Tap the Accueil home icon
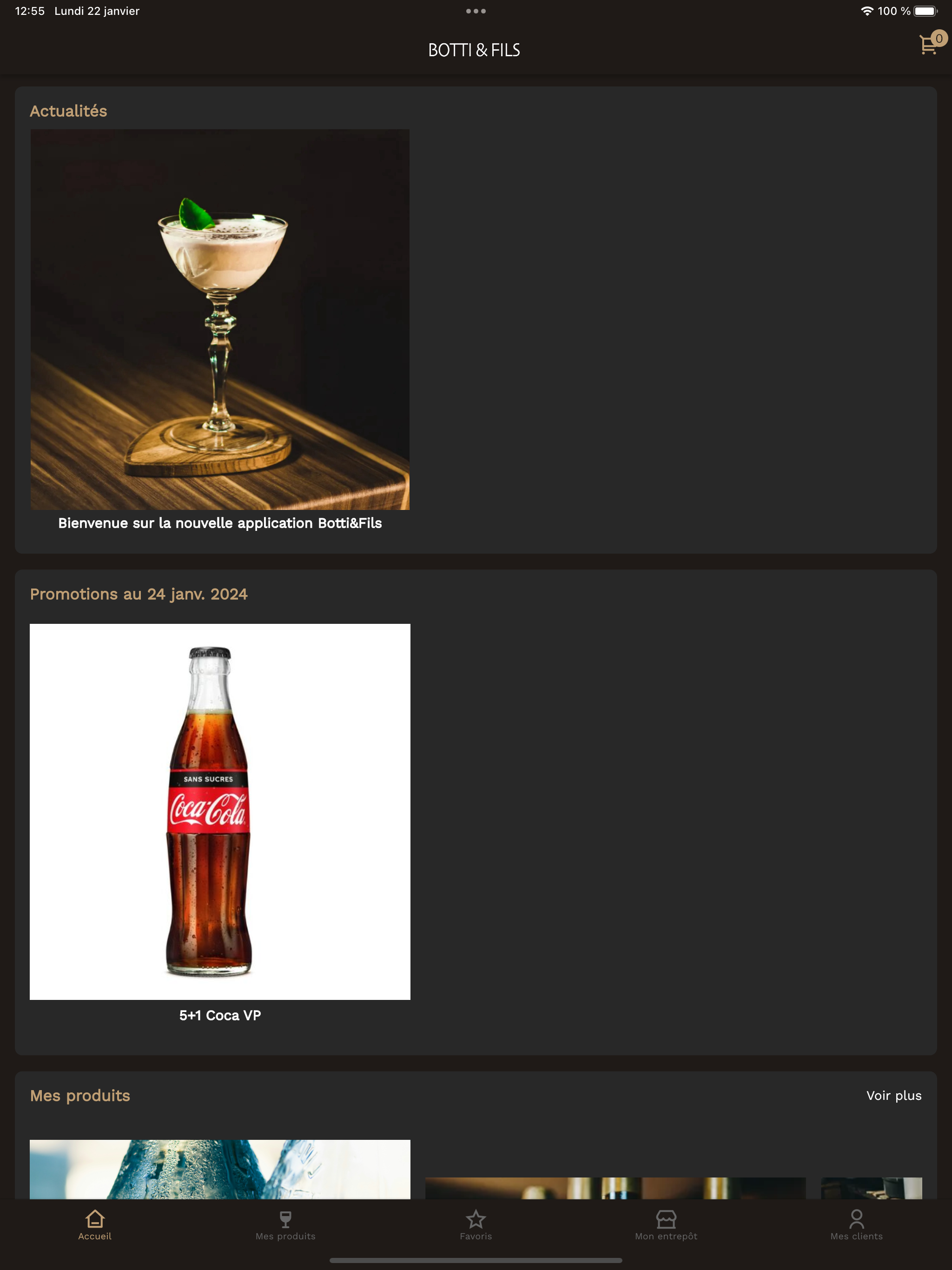Screen dimensions: 952x1270 pos(95,1218)
